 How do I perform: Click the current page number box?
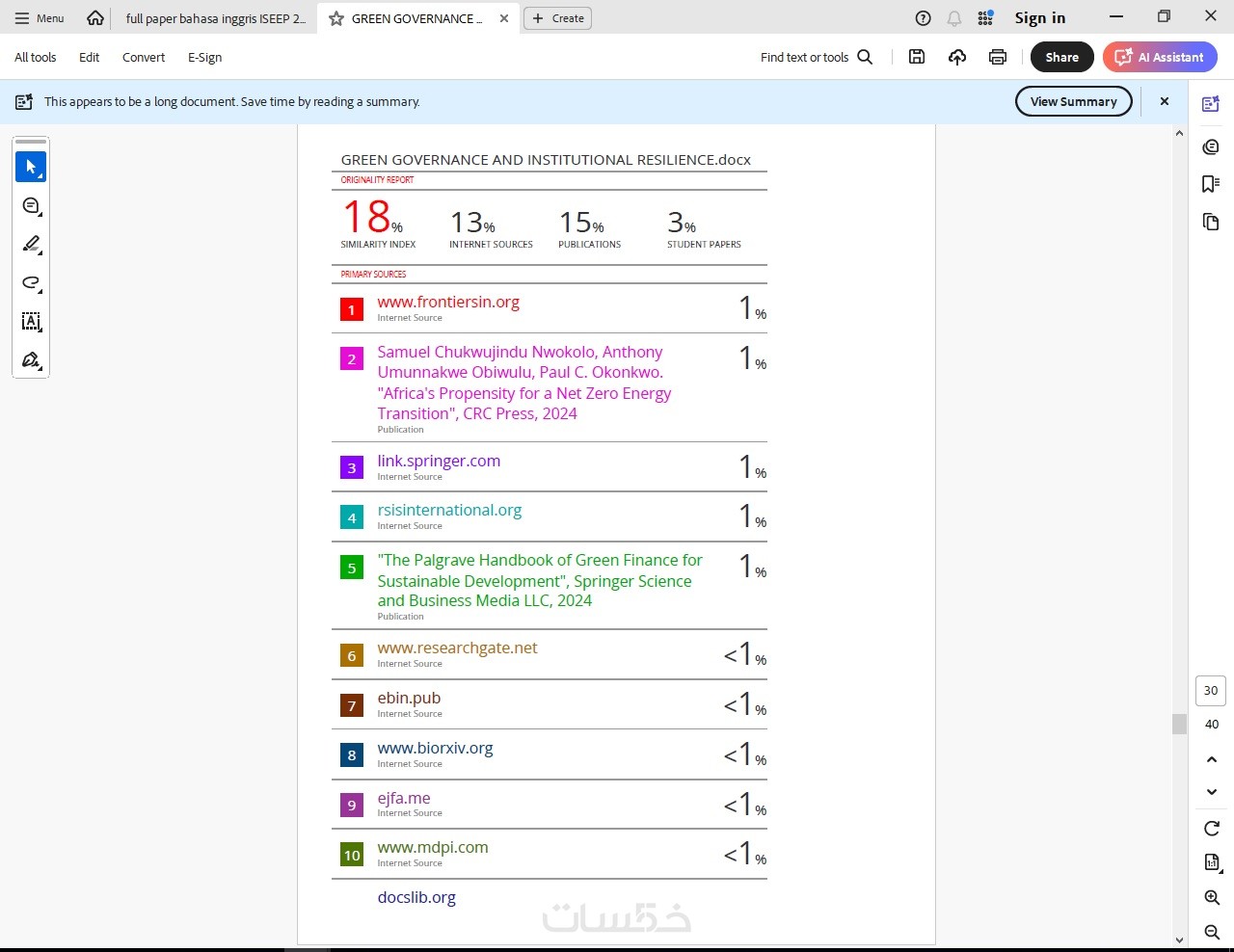[x=1211, y=690]
